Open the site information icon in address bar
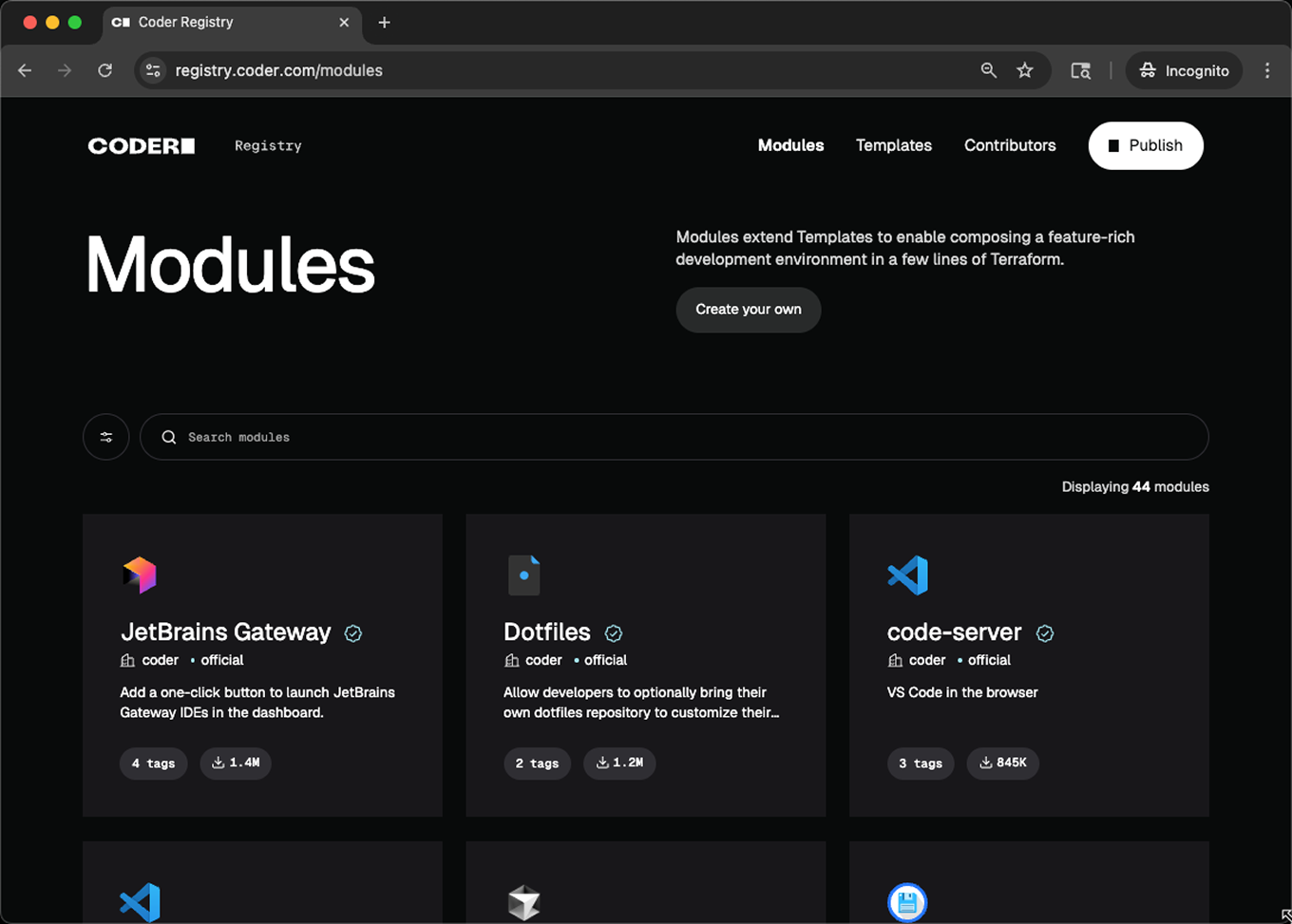 [x=153, y=70]
